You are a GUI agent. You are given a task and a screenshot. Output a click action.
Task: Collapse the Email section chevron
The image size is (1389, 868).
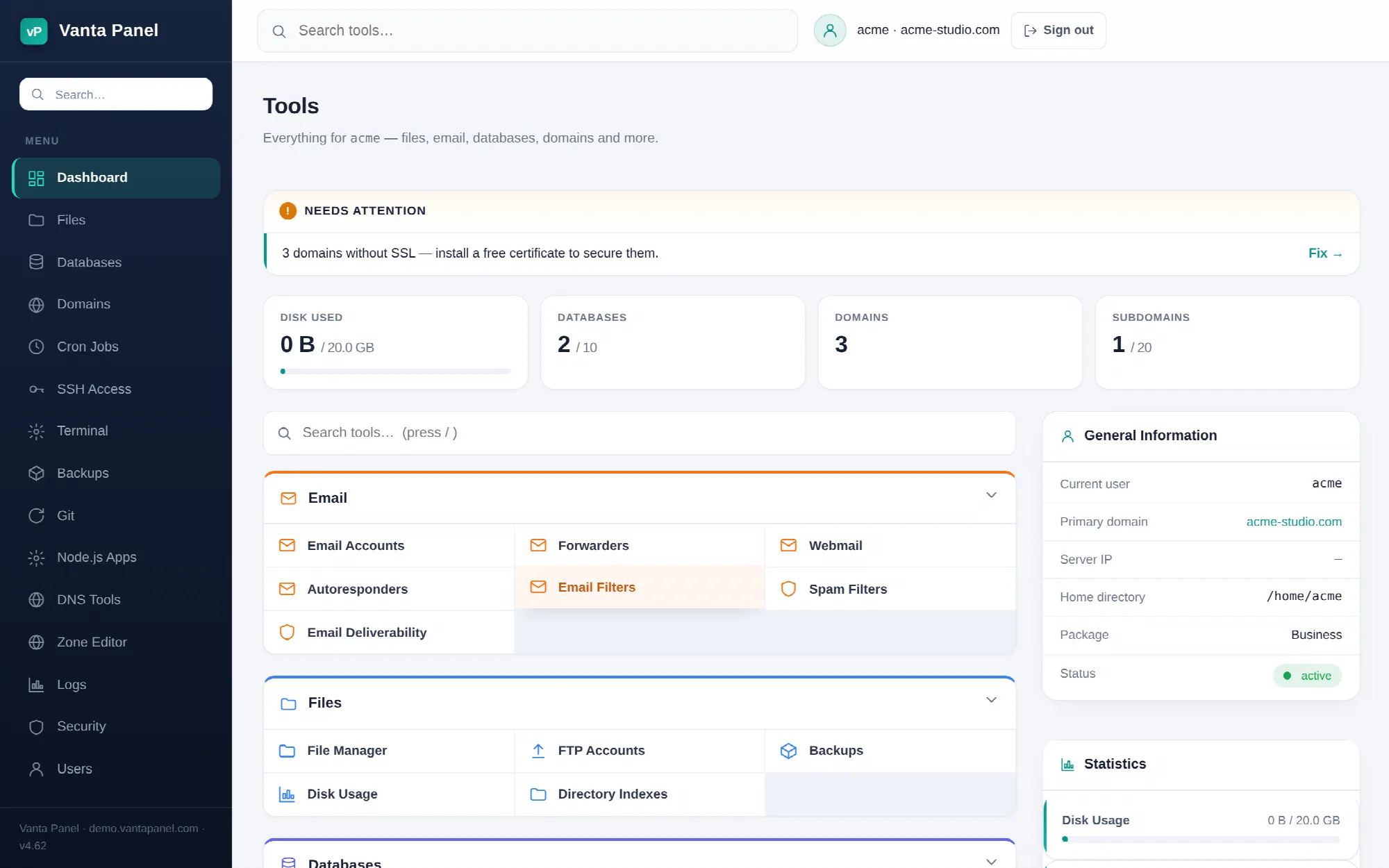click(x=991, y=495)
